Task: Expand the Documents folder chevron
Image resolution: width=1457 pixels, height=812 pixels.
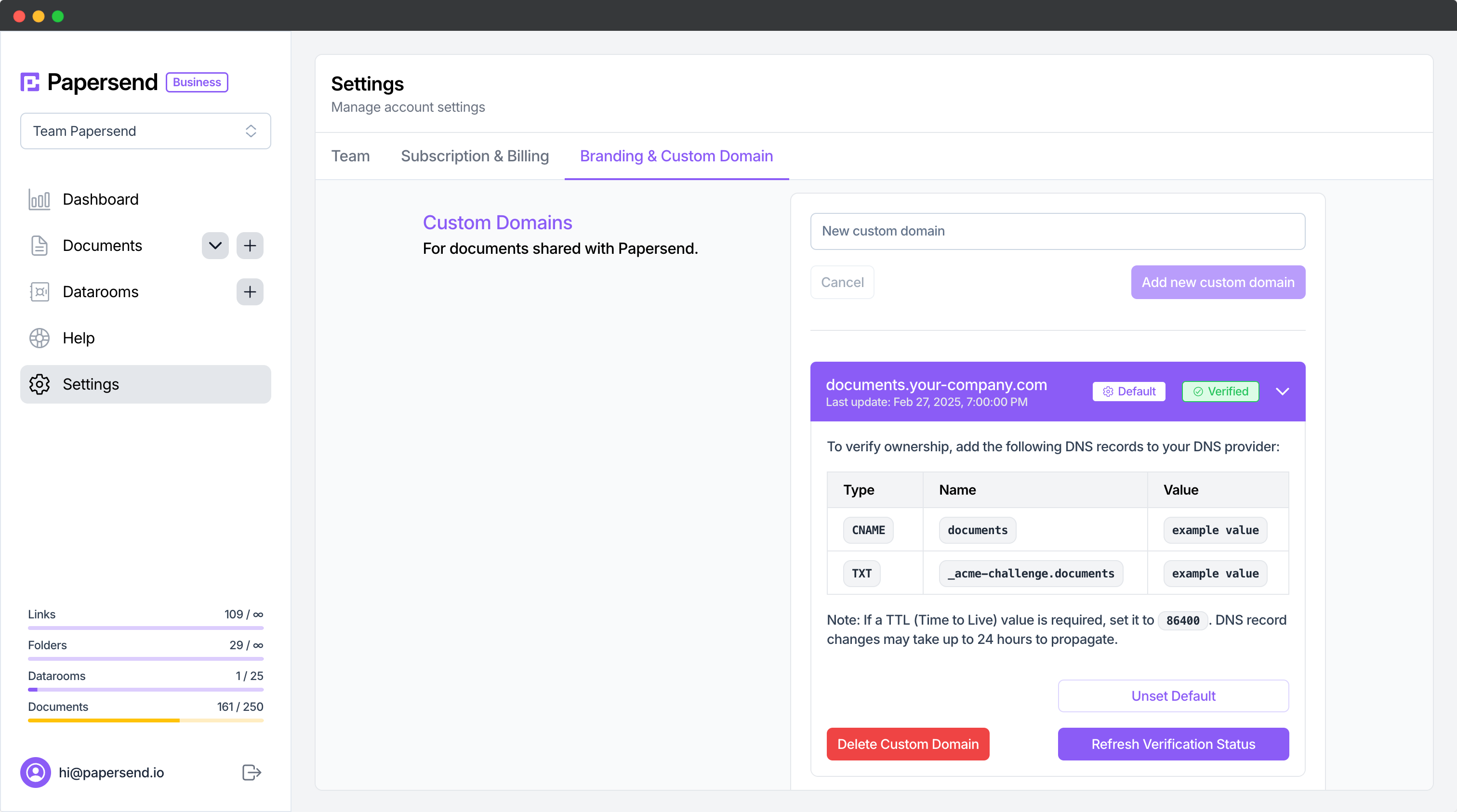Action: point(215,246)
